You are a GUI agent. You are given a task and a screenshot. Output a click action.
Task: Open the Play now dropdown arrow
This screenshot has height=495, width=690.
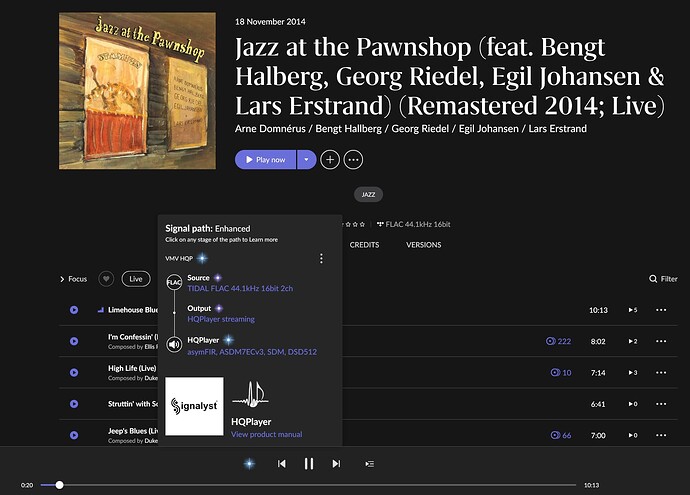[307, 160]
